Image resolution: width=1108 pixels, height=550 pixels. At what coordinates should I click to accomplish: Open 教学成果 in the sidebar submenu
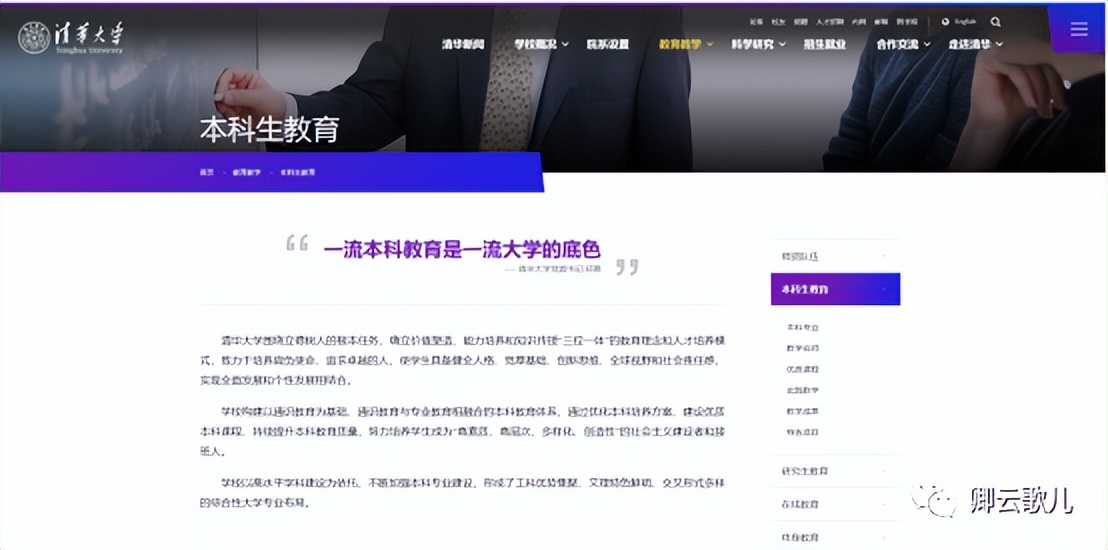click(x=802, y=411)
